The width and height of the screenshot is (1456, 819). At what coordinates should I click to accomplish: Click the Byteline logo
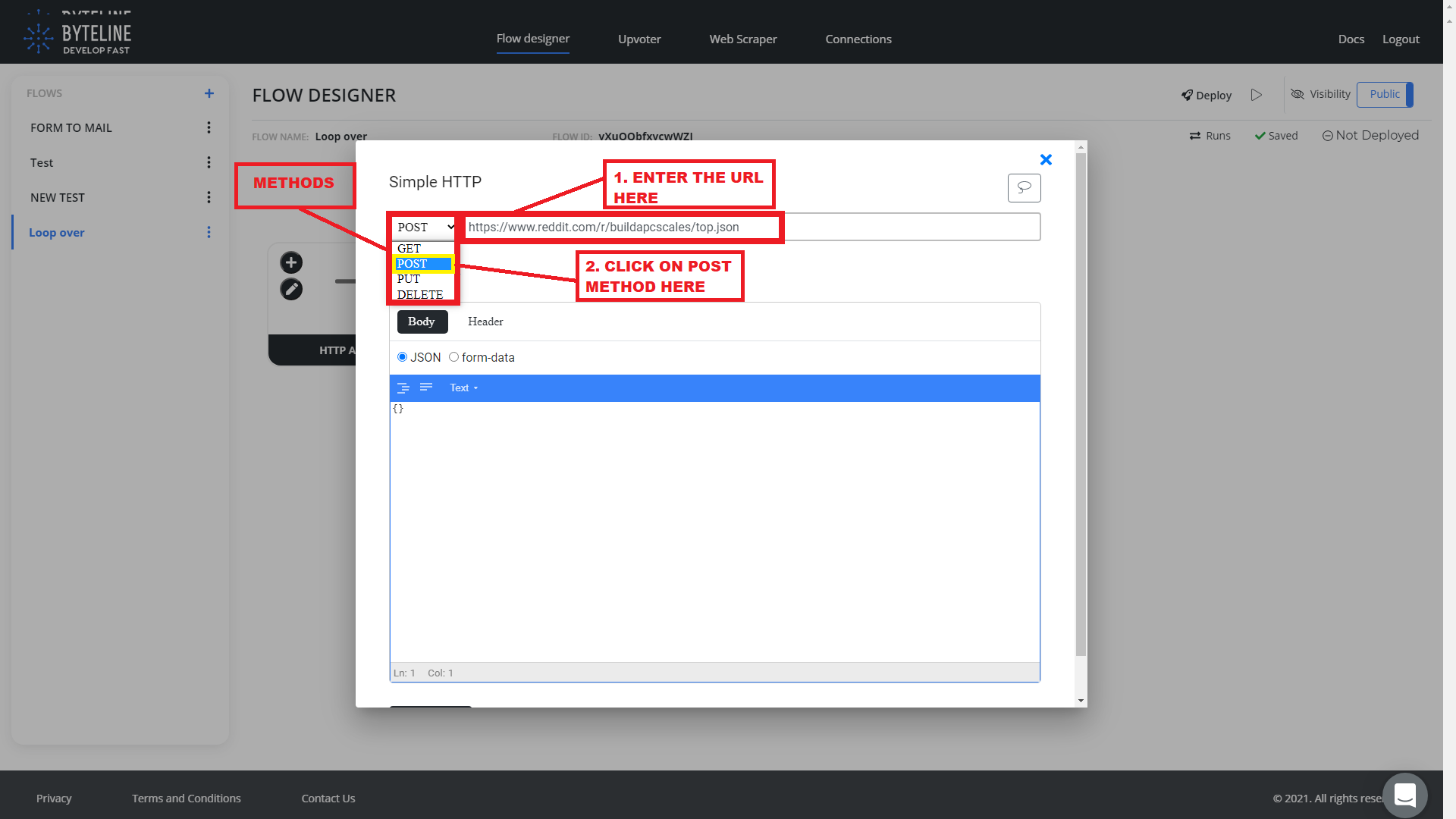77,37
